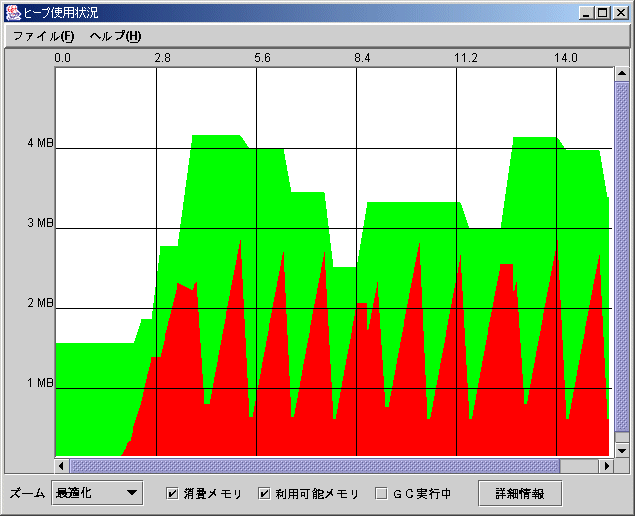Toggle the 利用可能メモリ checkbox
Image resolution: width=635 pixels, height=516 pixels.
tap(264, 493)
